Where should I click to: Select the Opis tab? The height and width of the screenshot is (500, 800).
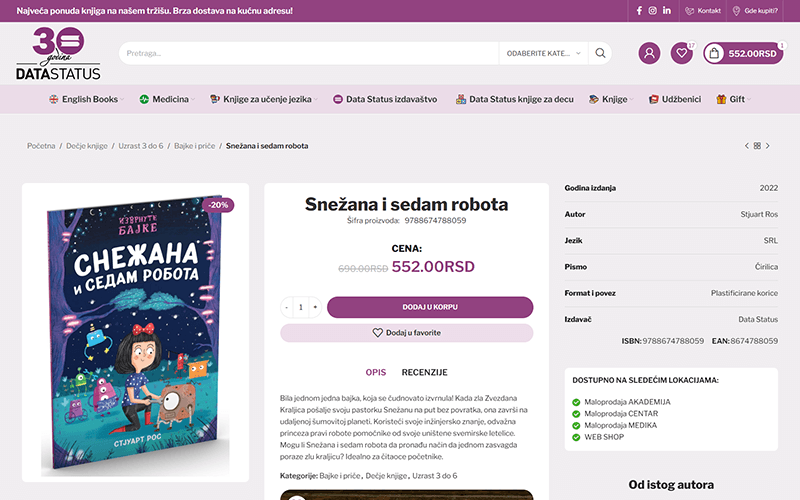(x=376, y=372)
